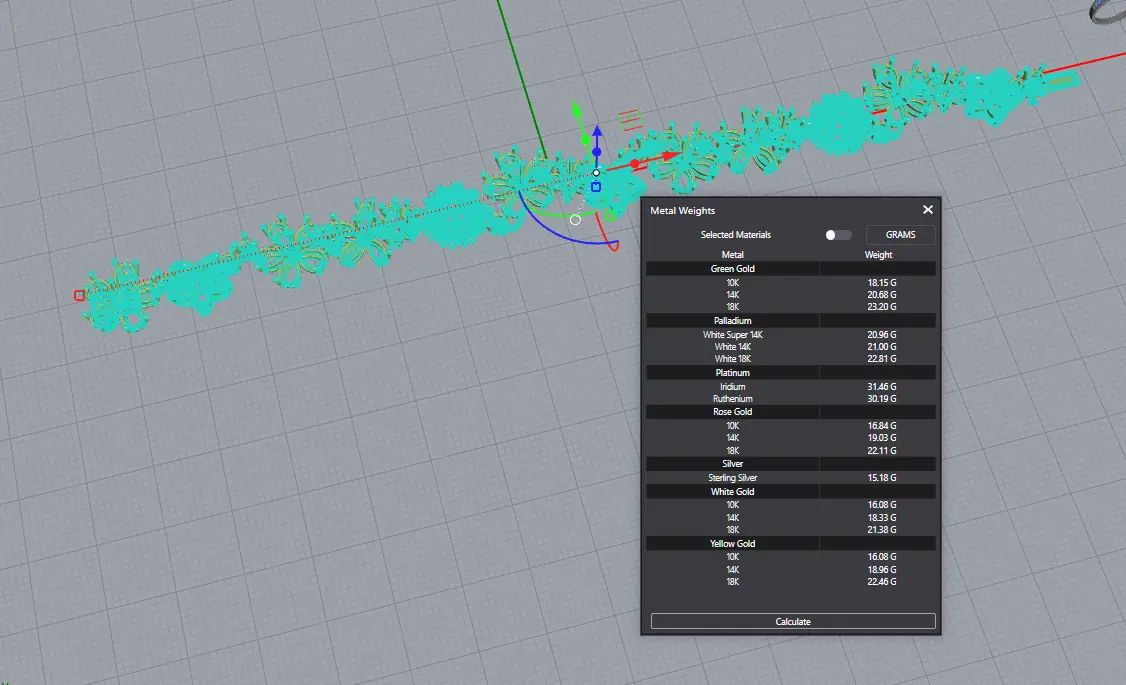Viewport: 1126px width, 685px height.
Task: Click the 22.46 G weight value
Action: click(x=881, y=582)
